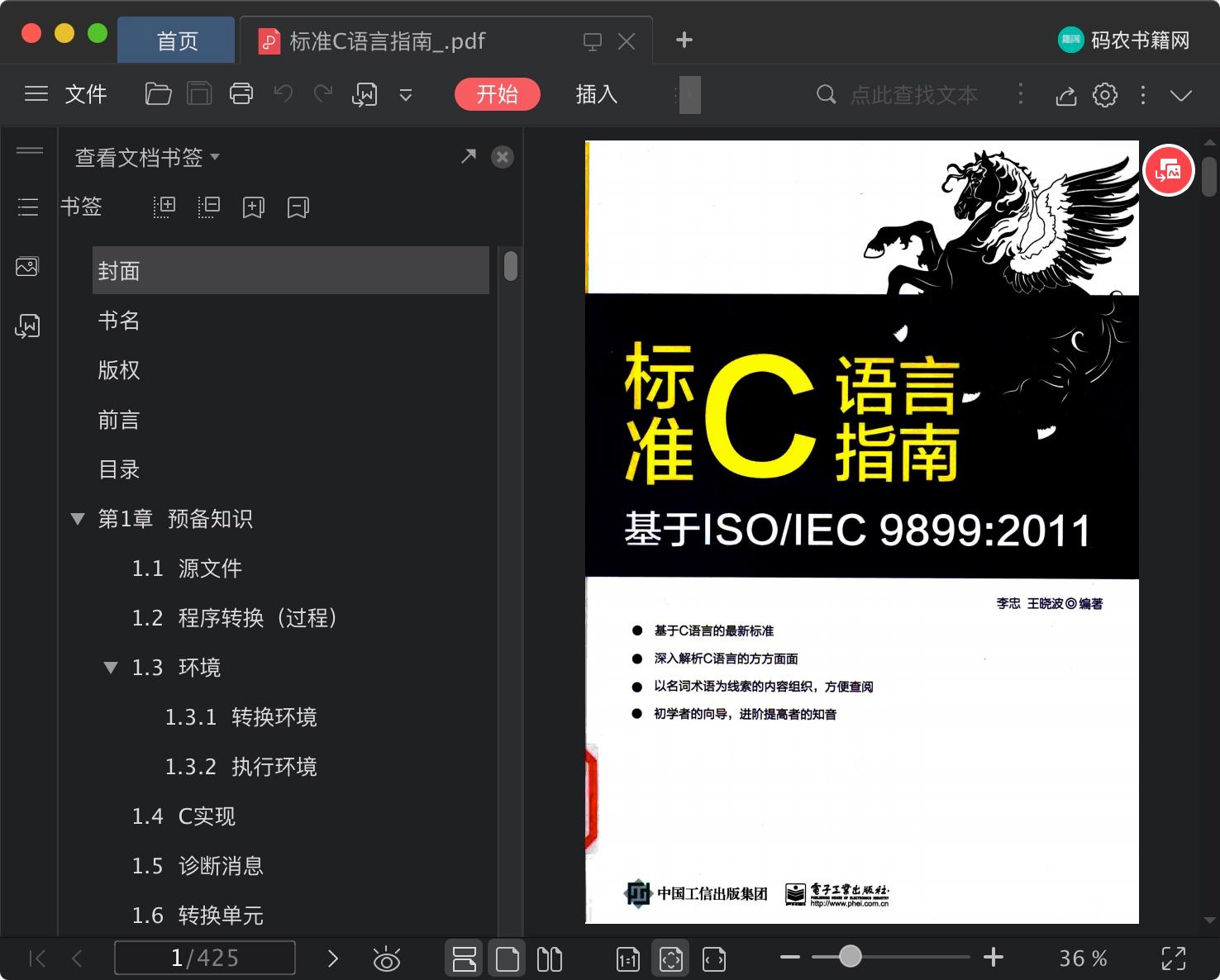Click the zoom in plus button
1220x980 pixels.
[x=994, y=958]
